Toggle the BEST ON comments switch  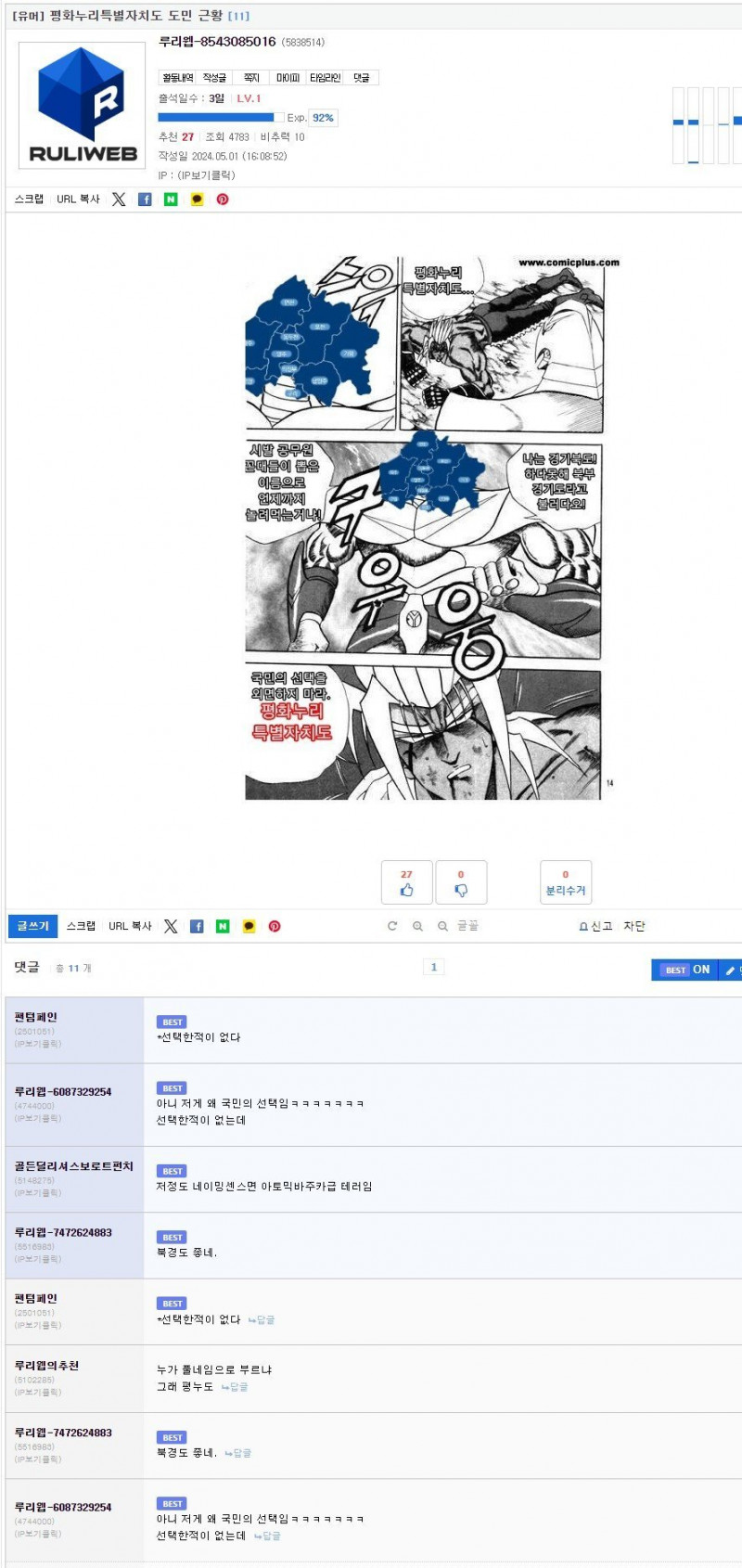[x=686, y=970]
